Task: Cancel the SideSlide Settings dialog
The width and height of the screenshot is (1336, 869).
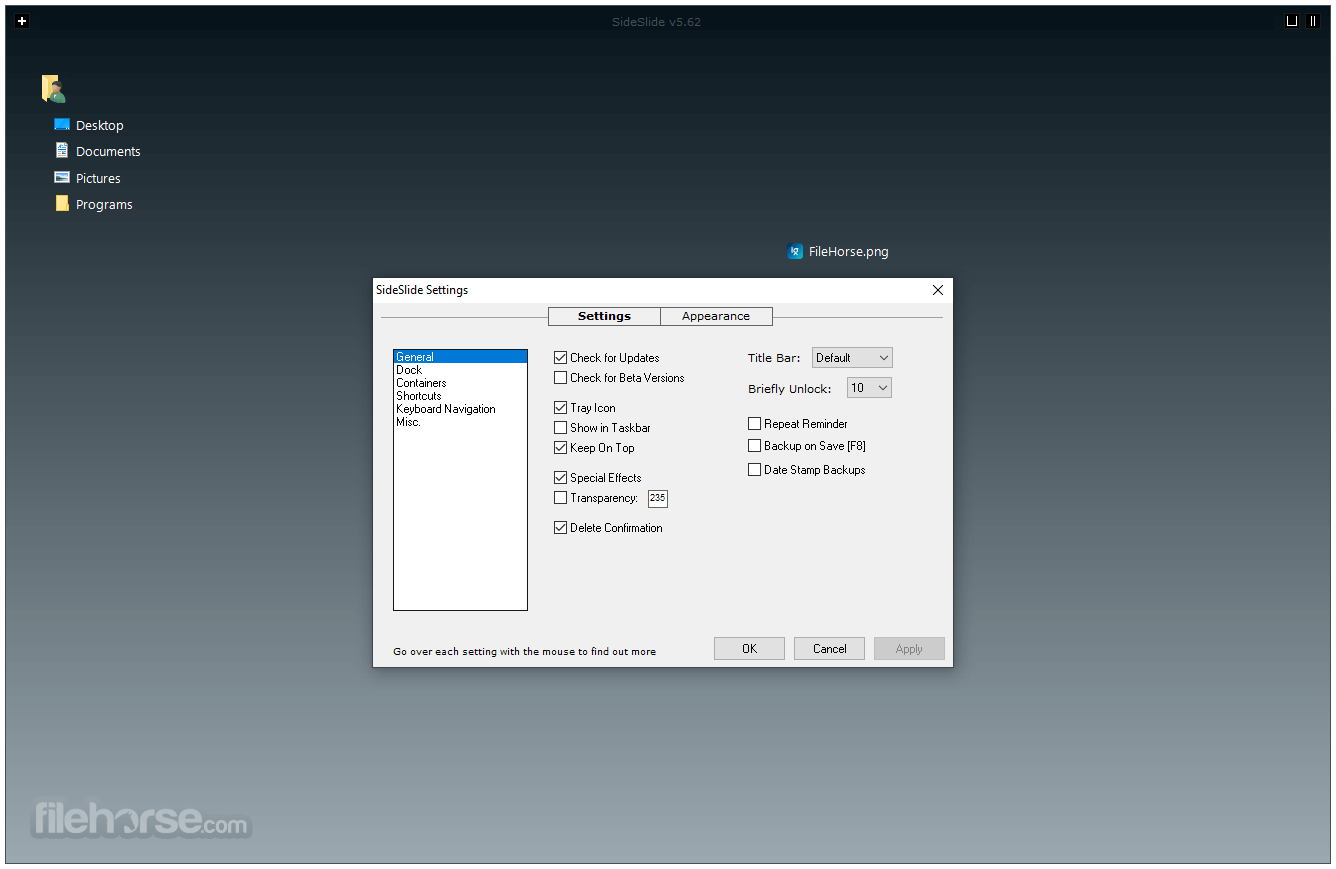Action: point(829,649)
